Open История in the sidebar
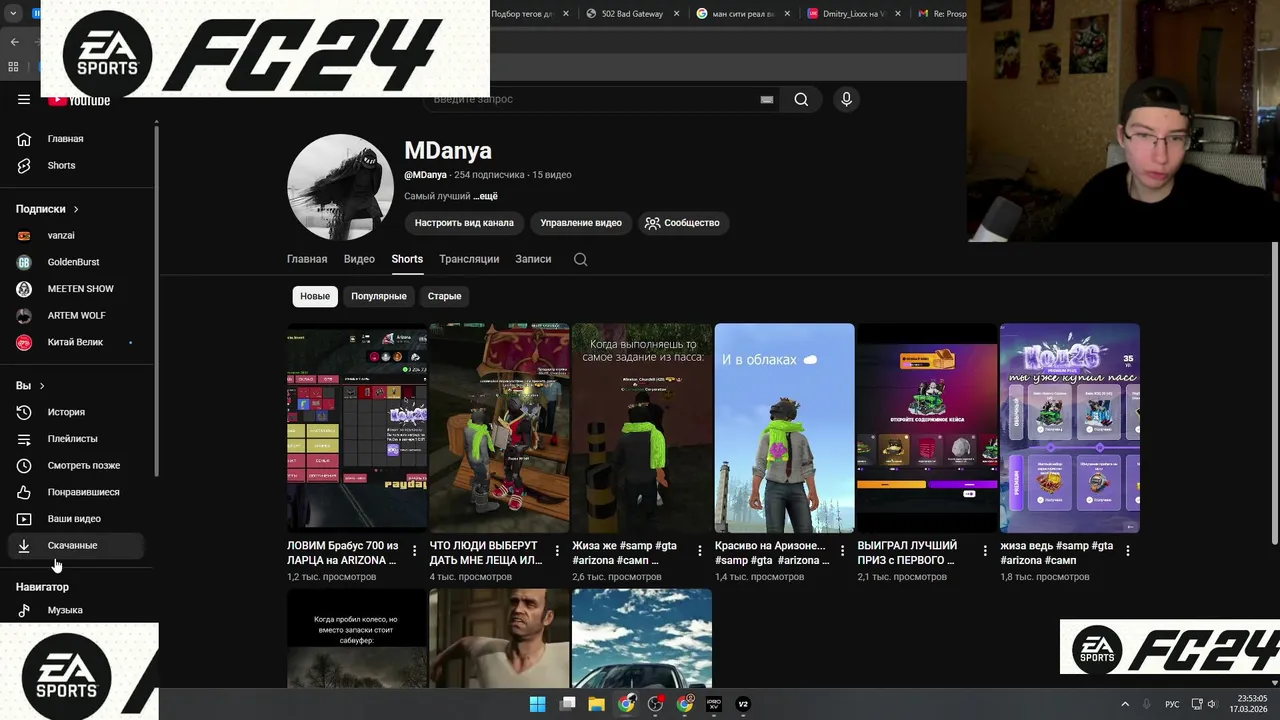 [x=78, y=412]
